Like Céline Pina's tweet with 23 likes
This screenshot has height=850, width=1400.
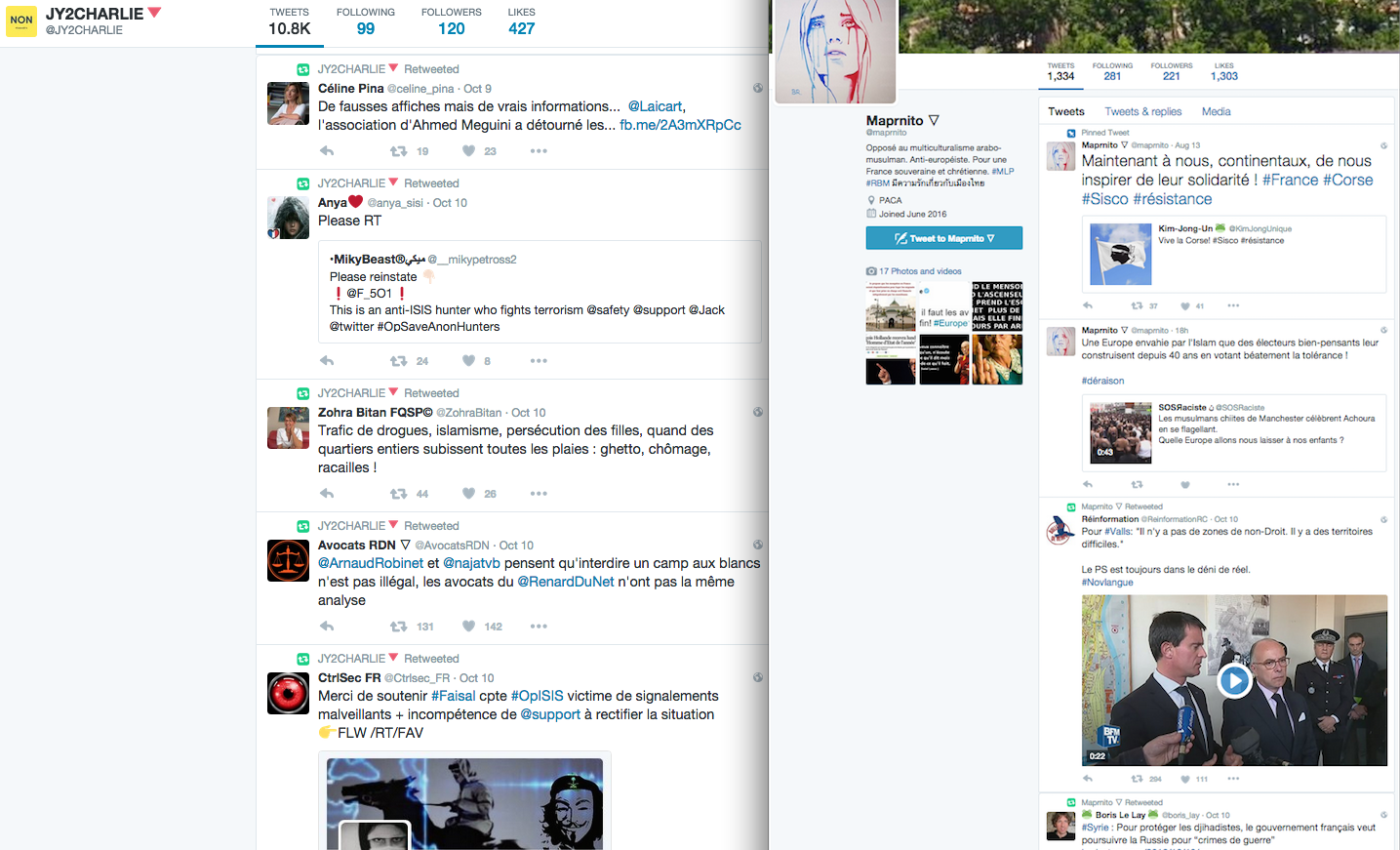coord(469,151)
